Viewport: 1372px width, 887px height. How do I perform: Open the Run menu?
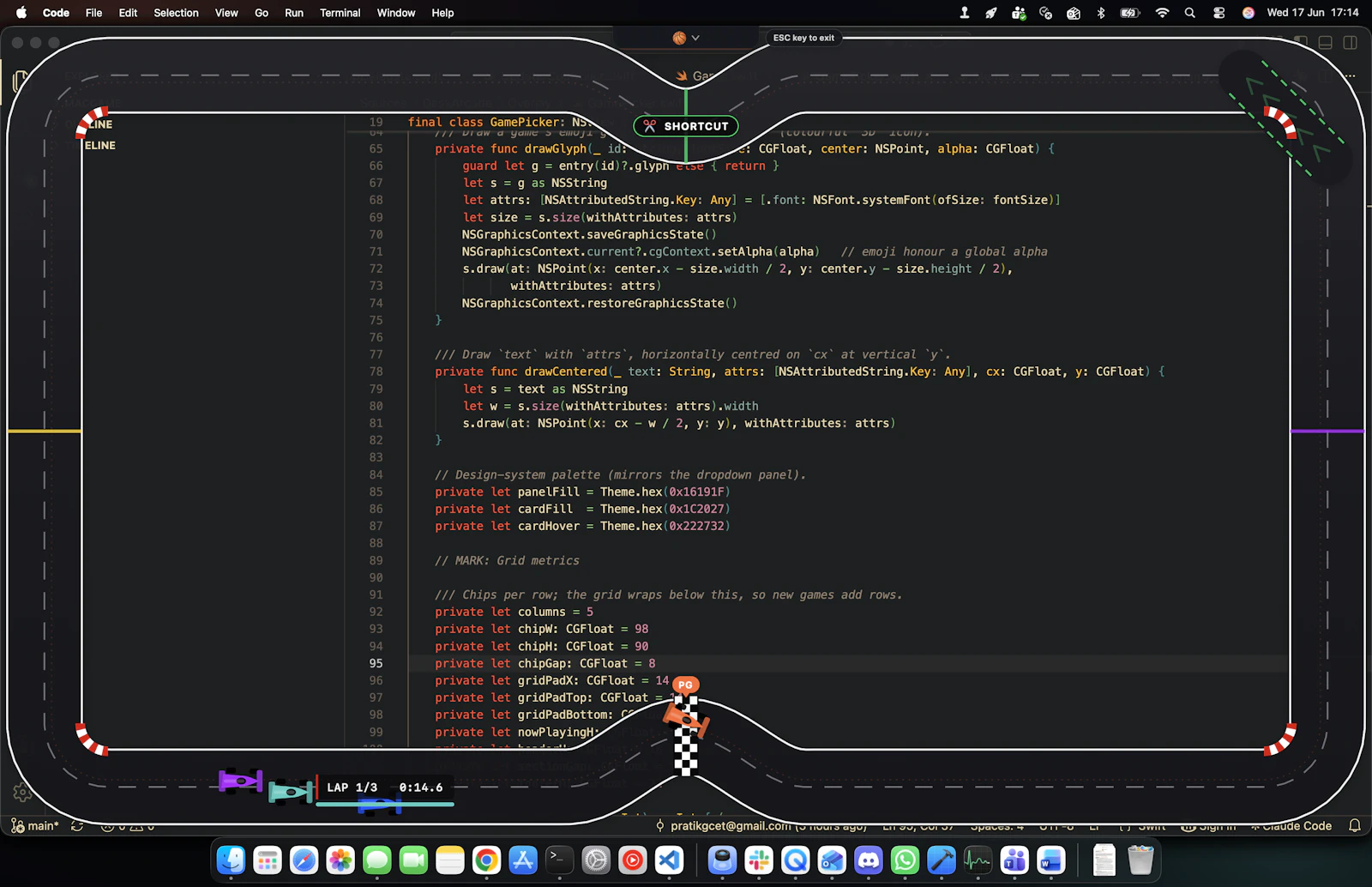coord(294,13)
